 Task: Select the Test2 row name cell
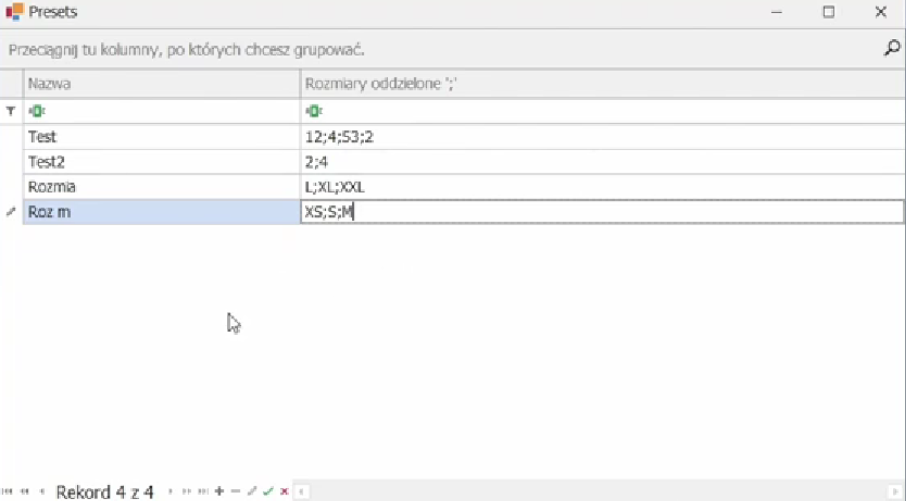pos(162,161)
